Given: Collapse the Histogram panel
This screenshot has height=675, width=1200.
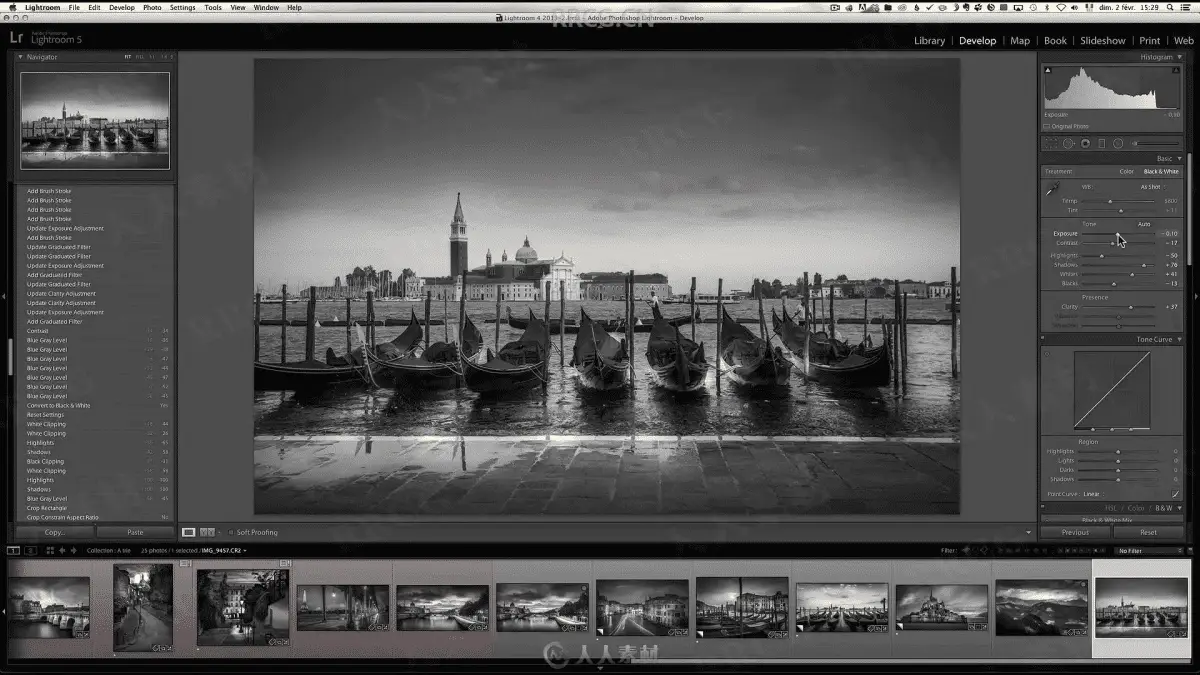Looking at the screenshot, I should (x=1179, y=57).
